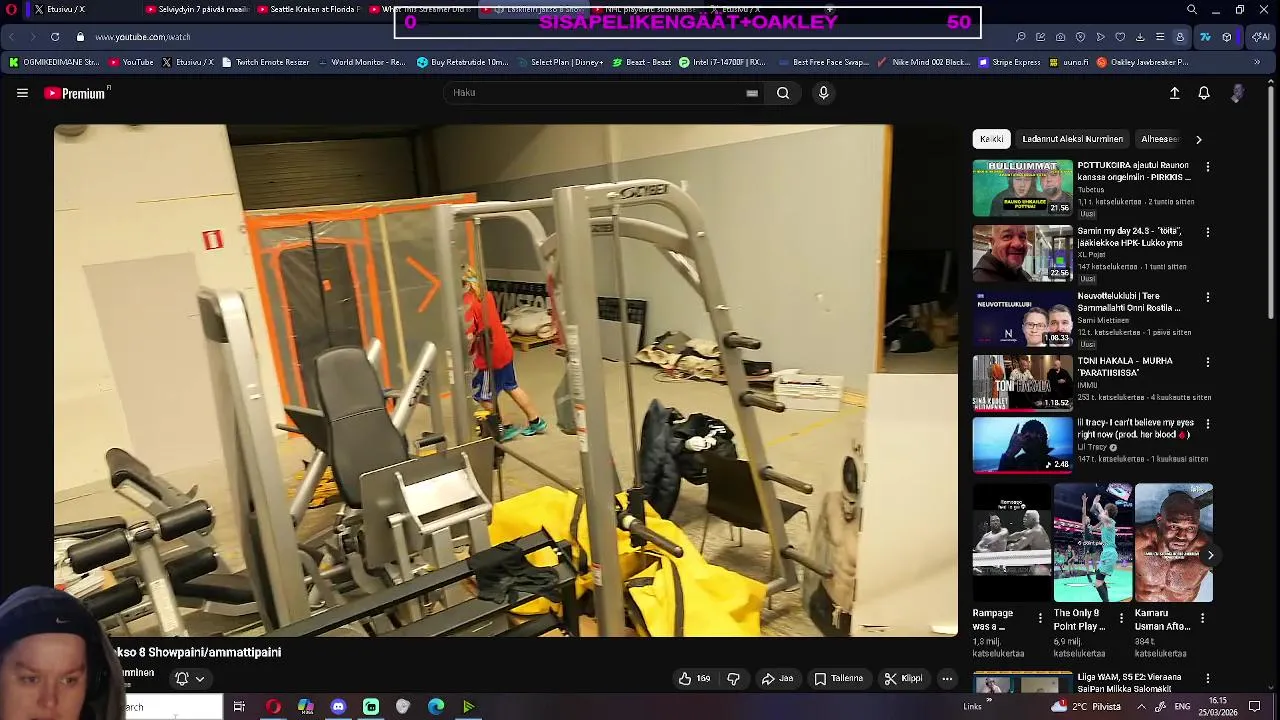1280x720 pixels.
Task: Select the Kaikki filter chip
Action: coord(991,139)
